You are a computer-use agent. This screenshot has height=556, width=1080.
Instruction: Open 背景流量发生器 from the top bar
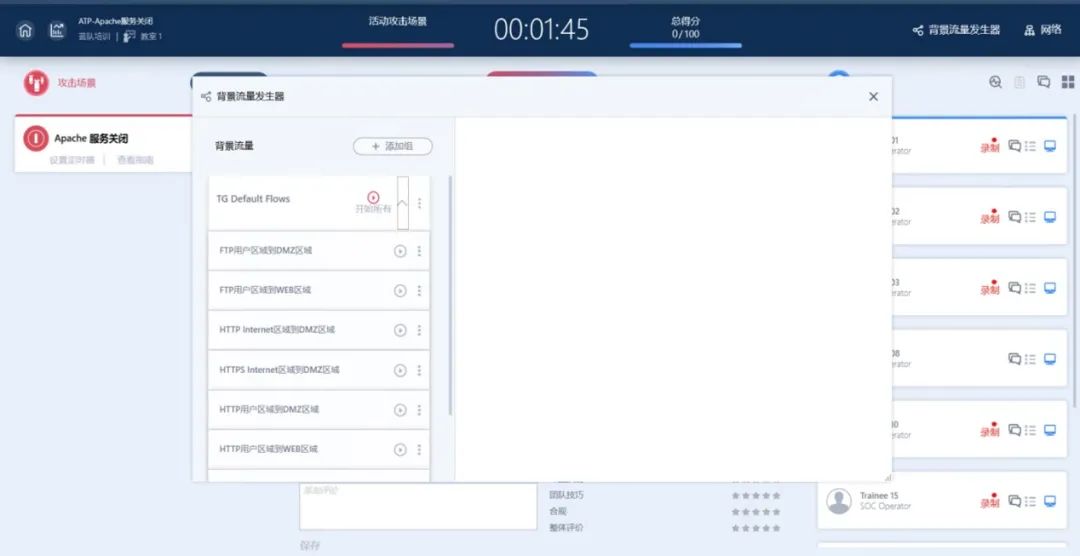pyautogui.click(x=956, y=30)
